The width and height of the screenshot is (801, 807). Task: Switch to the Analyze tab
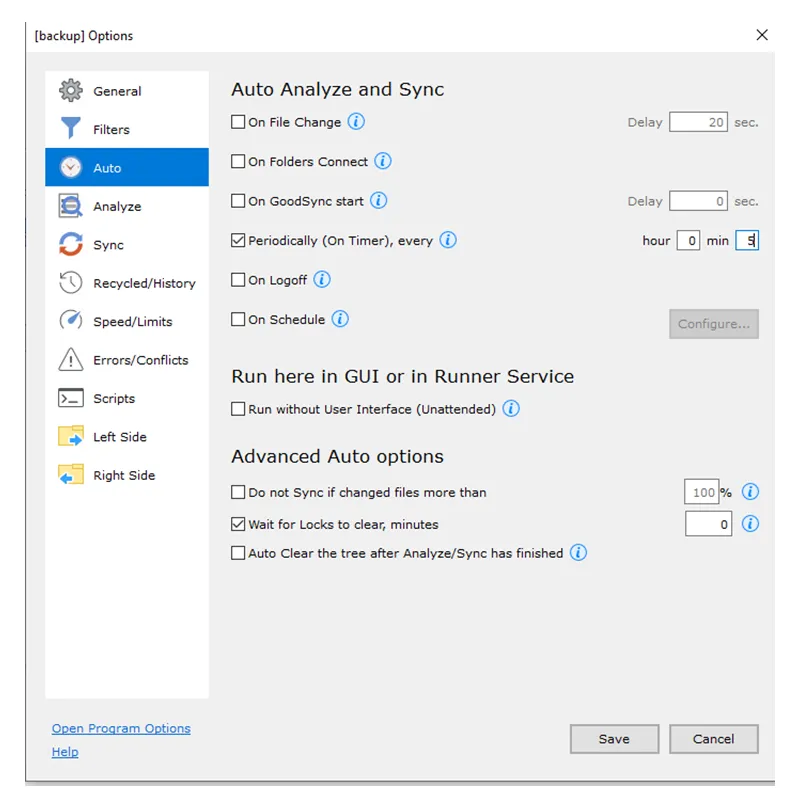tap(127, 206)
